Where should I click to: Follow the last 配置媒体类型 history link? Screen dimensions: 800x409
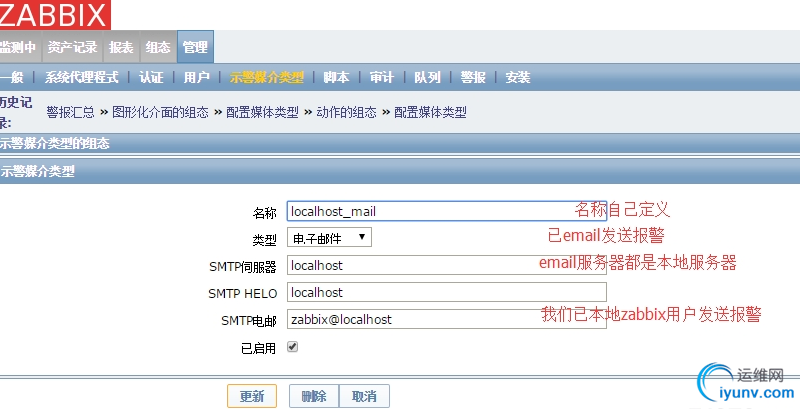430,112
